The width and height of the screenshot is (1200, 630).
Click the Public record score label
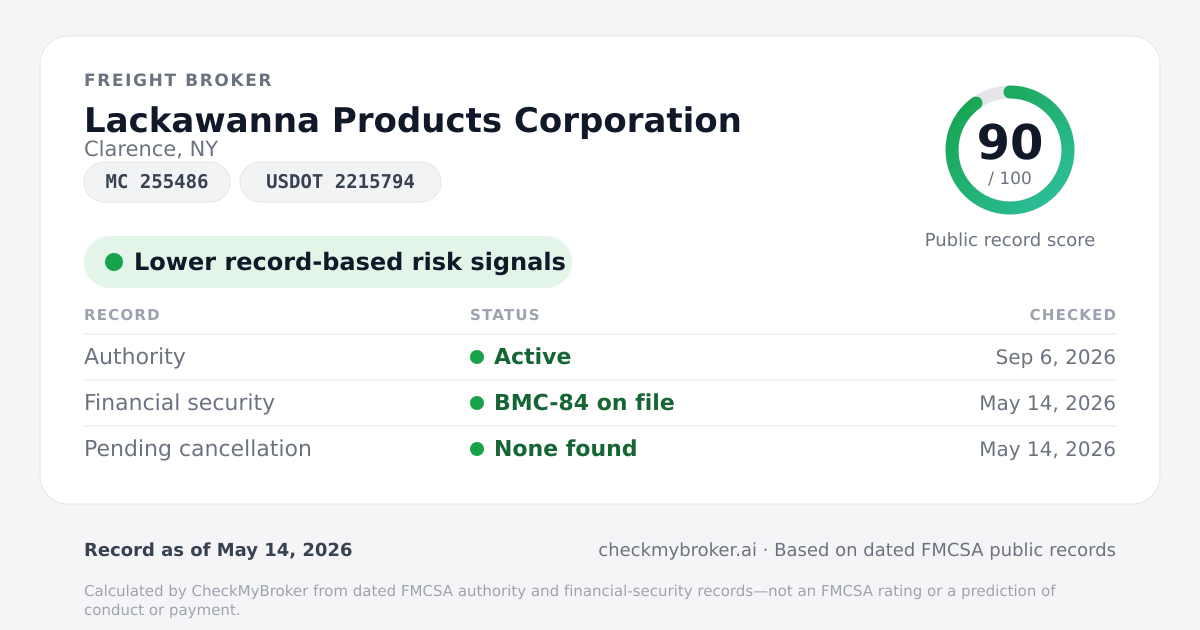[x=1010, y=240]
